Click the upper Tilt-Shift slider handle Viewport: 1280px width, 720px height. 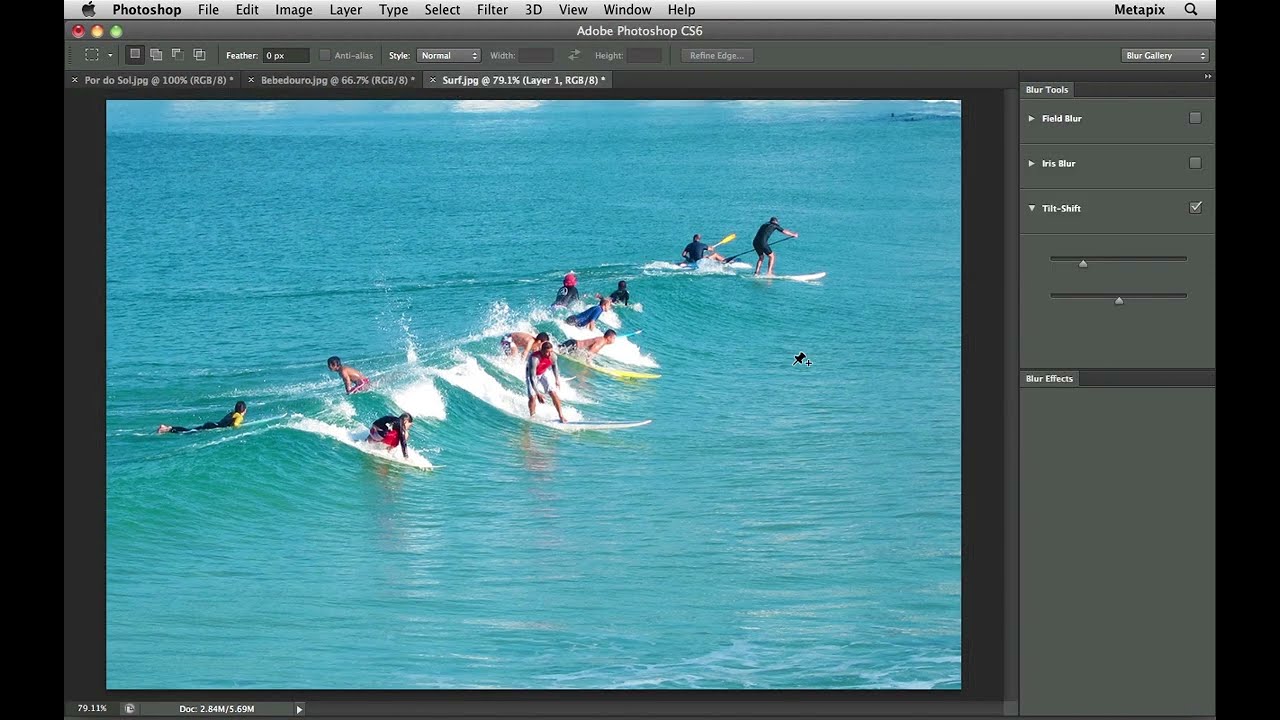coord(1082,263)
